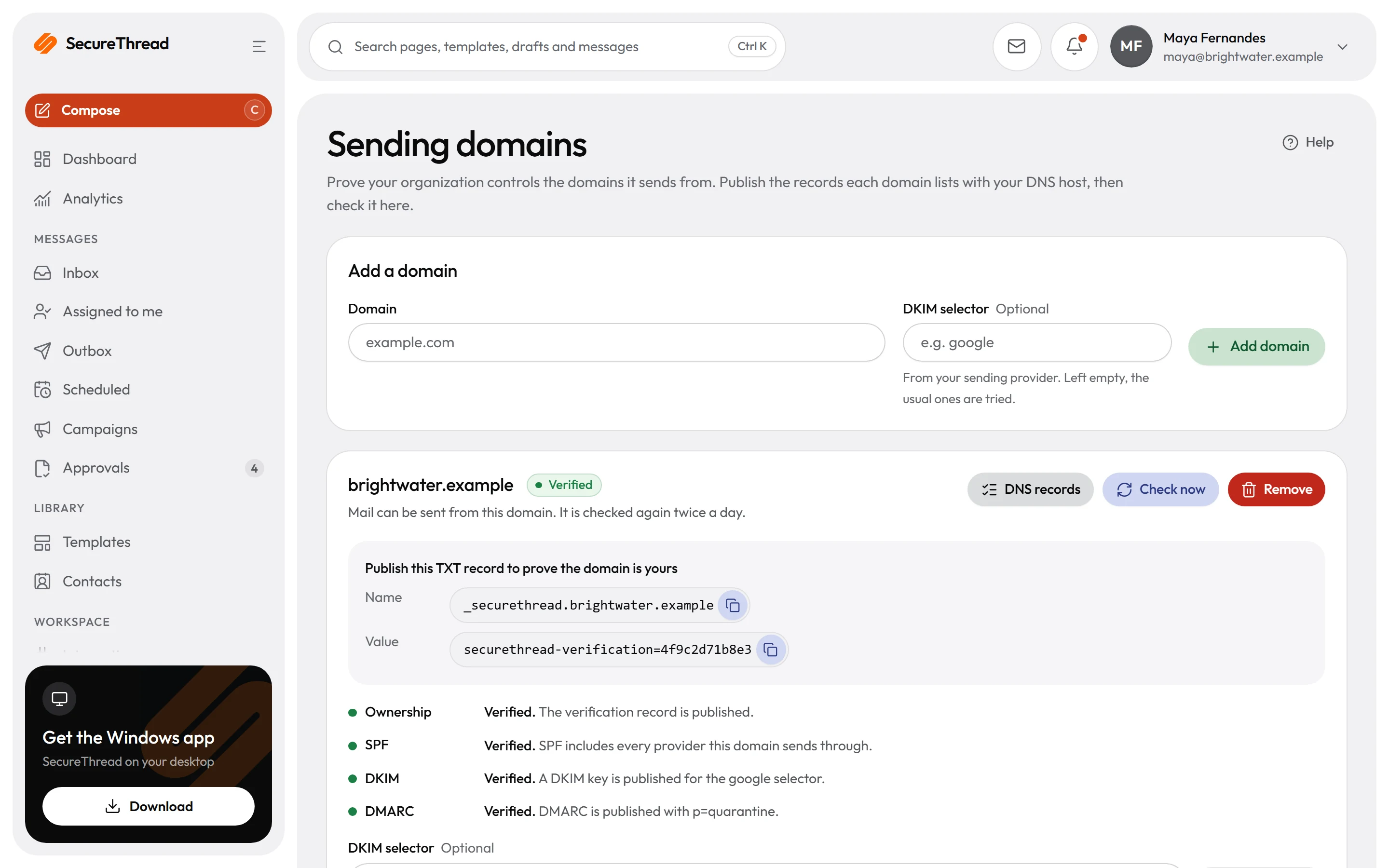Show DNS records for brightwater.example
Image resolution: width=1389 pixels, height=868 pixels.
(x=1030, y=489)
